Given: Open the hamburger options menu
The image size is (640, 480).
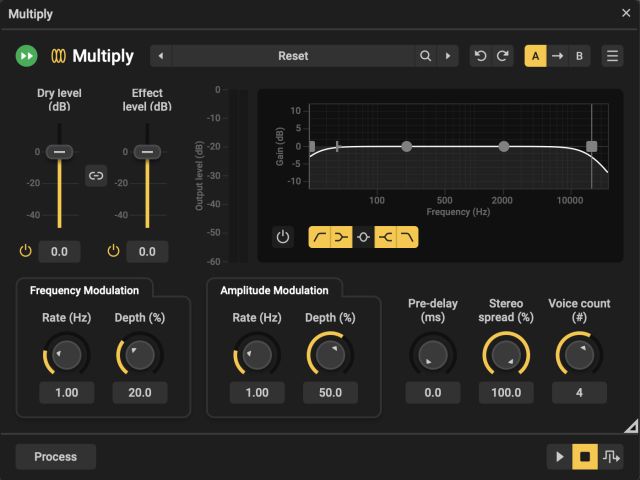Looking at the screenshot, I should click(x=612, y=56).
